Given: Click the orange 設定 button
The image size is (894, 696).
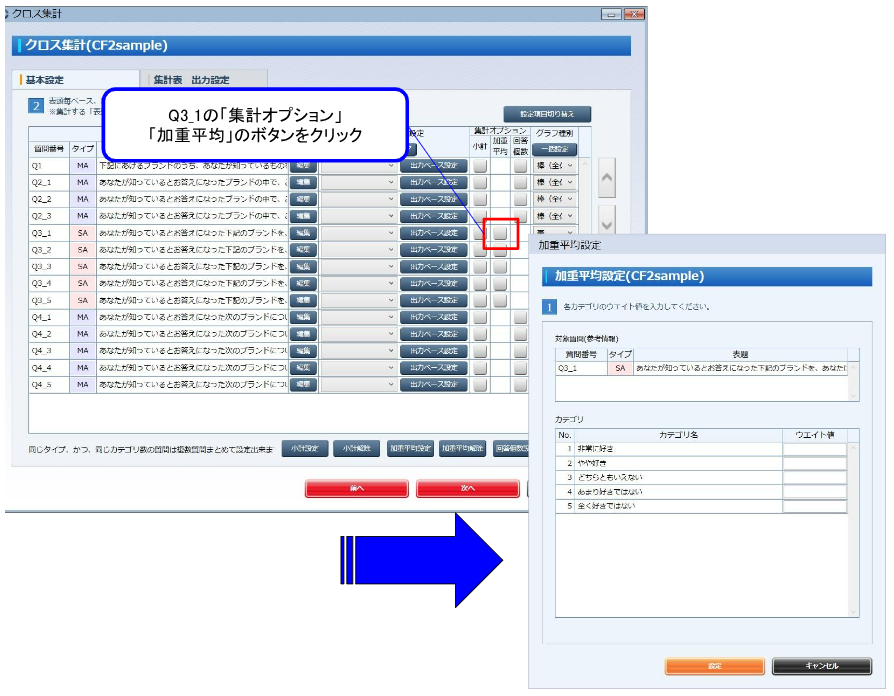Looking at the screenshot, I should coord(714,665).
